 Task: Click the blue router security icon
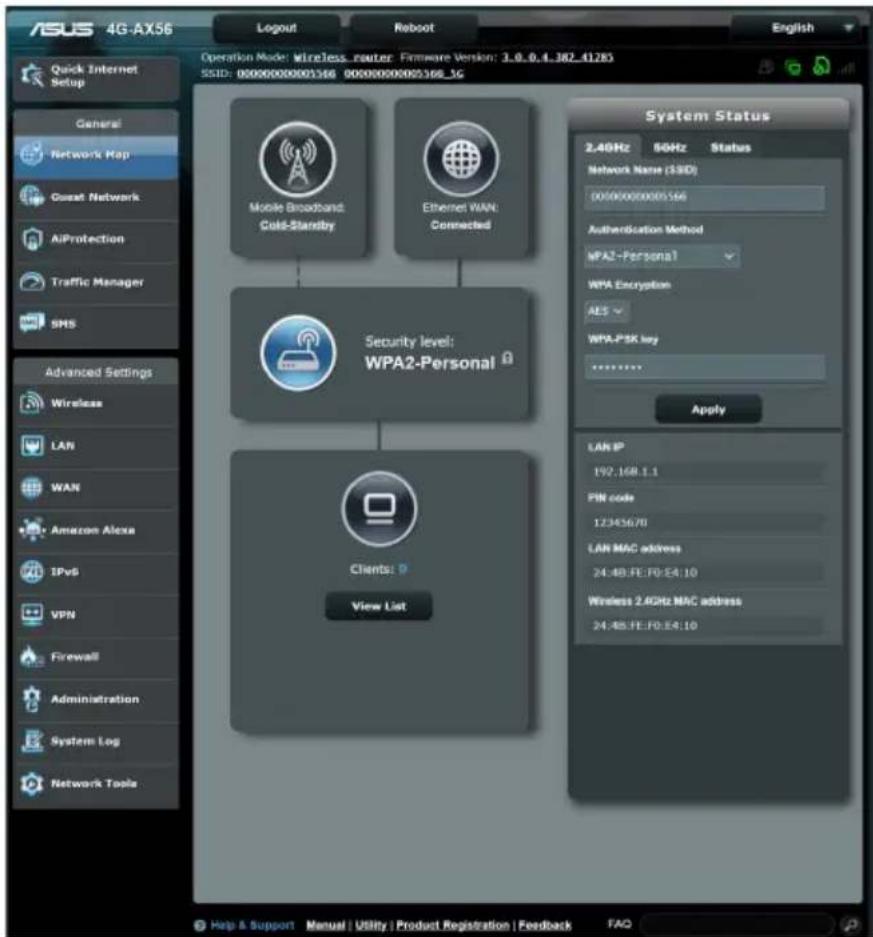[x=298, y=353]
